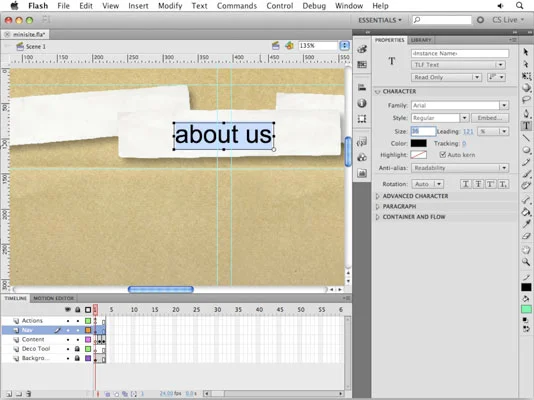Select the Text tool in toolbar
This screenshot has height=400, width=534.
(526, 126)
